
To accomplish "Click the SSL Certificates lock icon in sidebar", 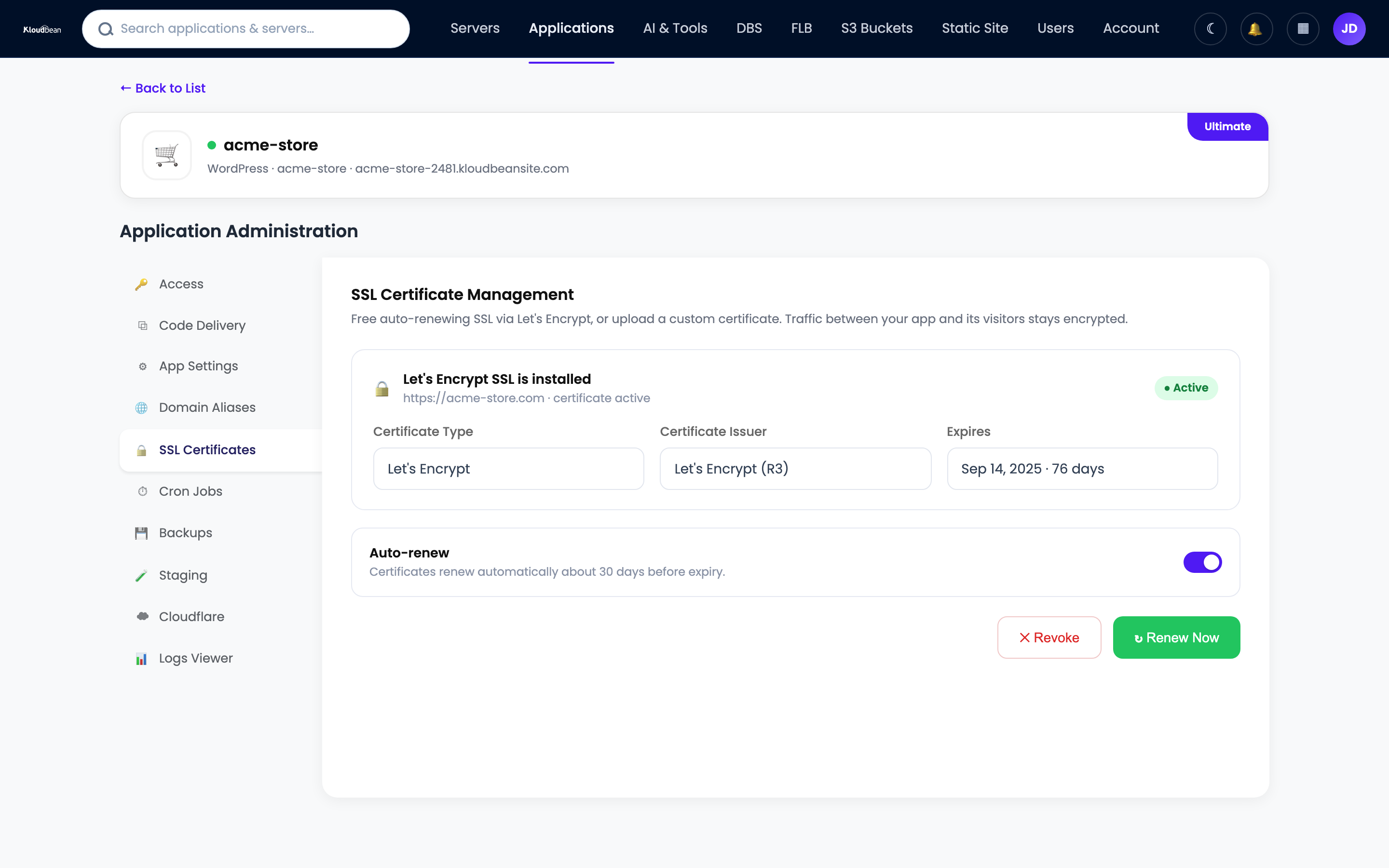I will pyautogui.click(x=141, y=450).
